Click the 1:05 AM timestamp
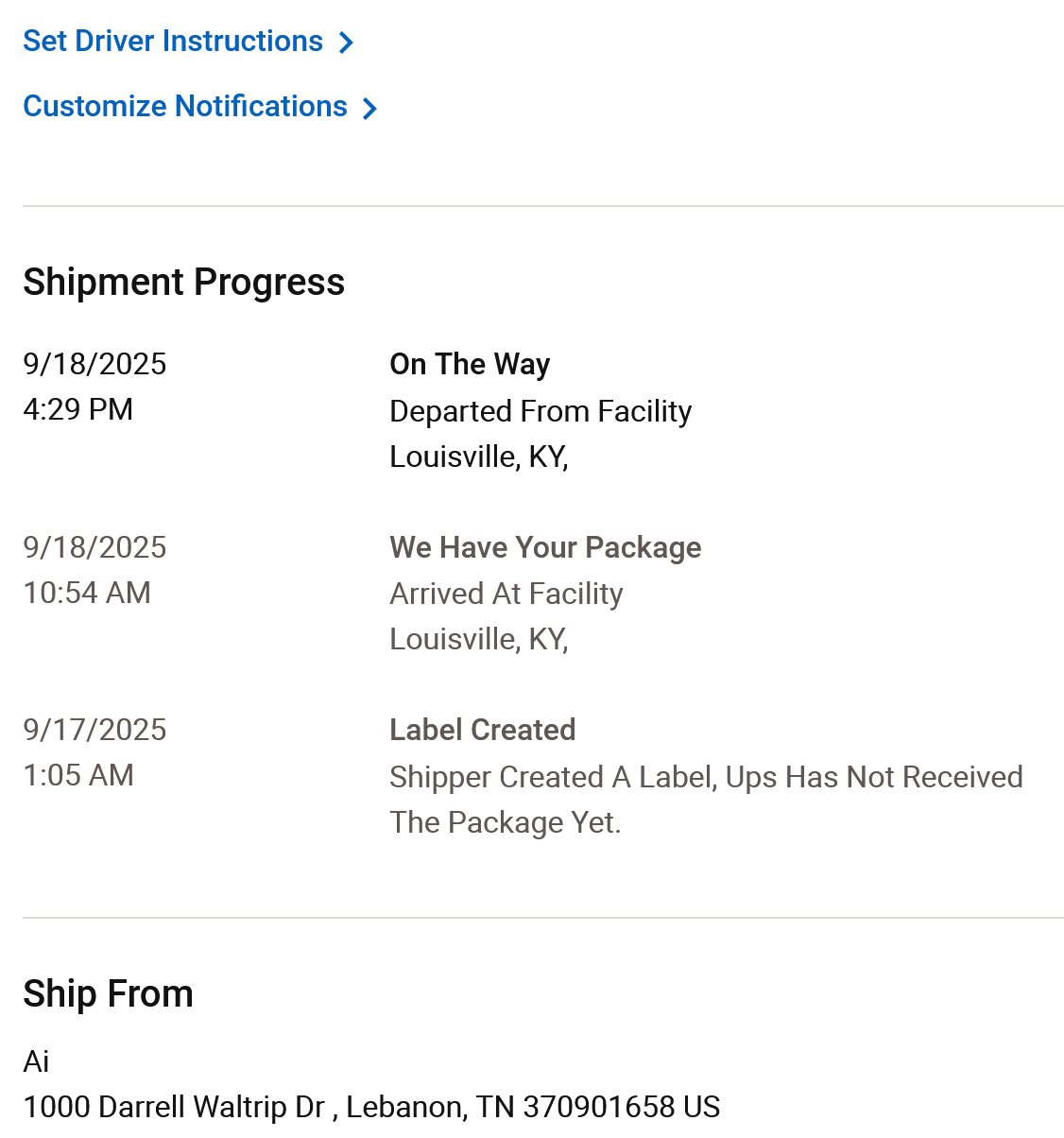Viewport: 1064px width, 1138px height. (x=78, y=775)
